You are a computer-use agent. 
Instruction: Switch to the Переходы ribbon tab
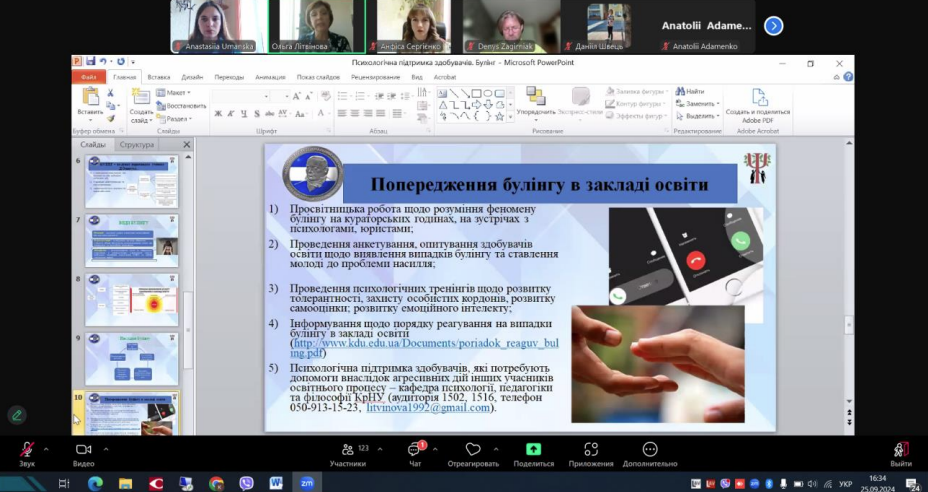coord(229,77)
